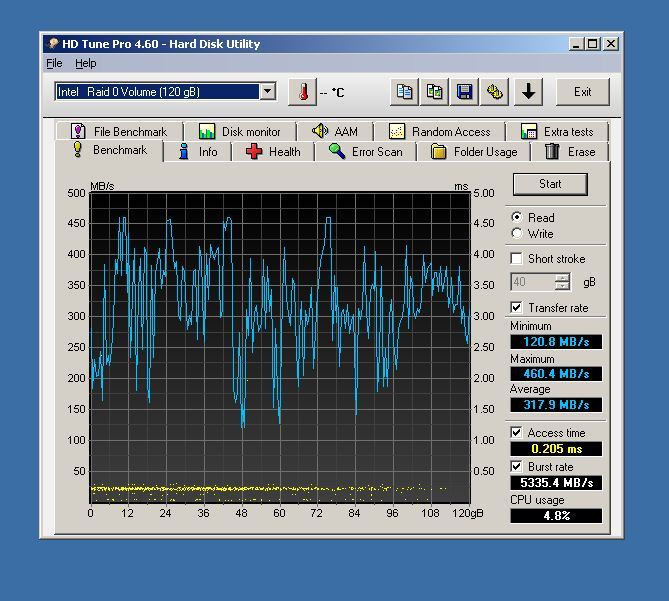
Task: Click the short stroke gB value field
Action: [532, 282]
